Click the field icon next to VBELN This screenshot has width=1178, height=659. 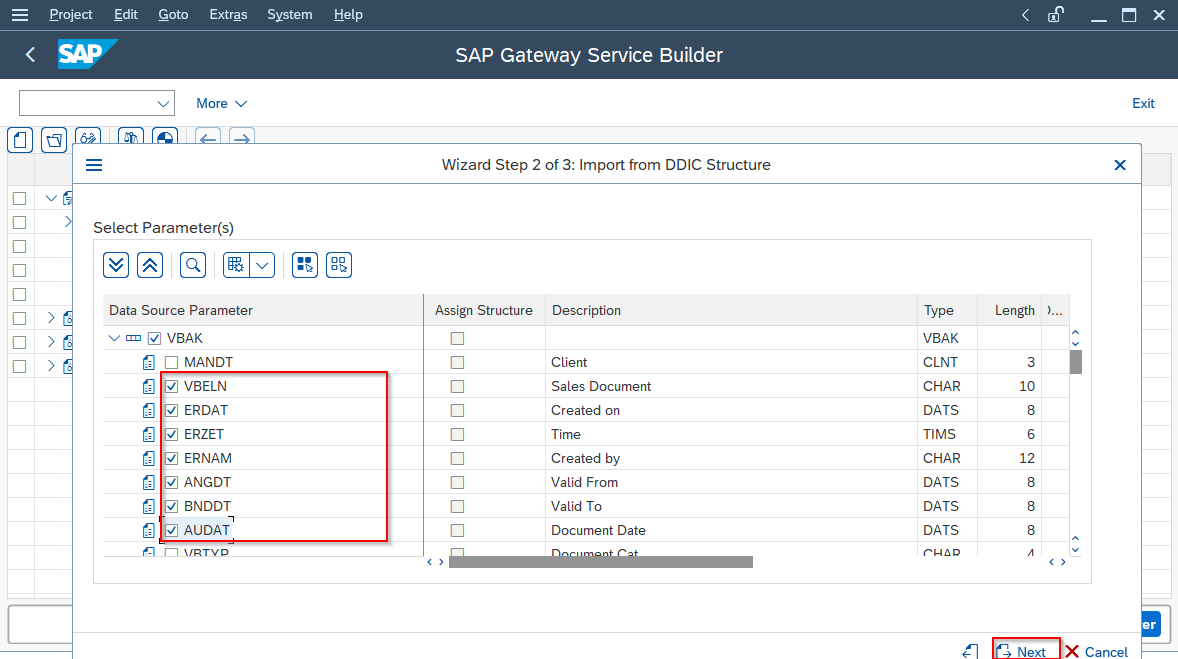pos(149,386)
